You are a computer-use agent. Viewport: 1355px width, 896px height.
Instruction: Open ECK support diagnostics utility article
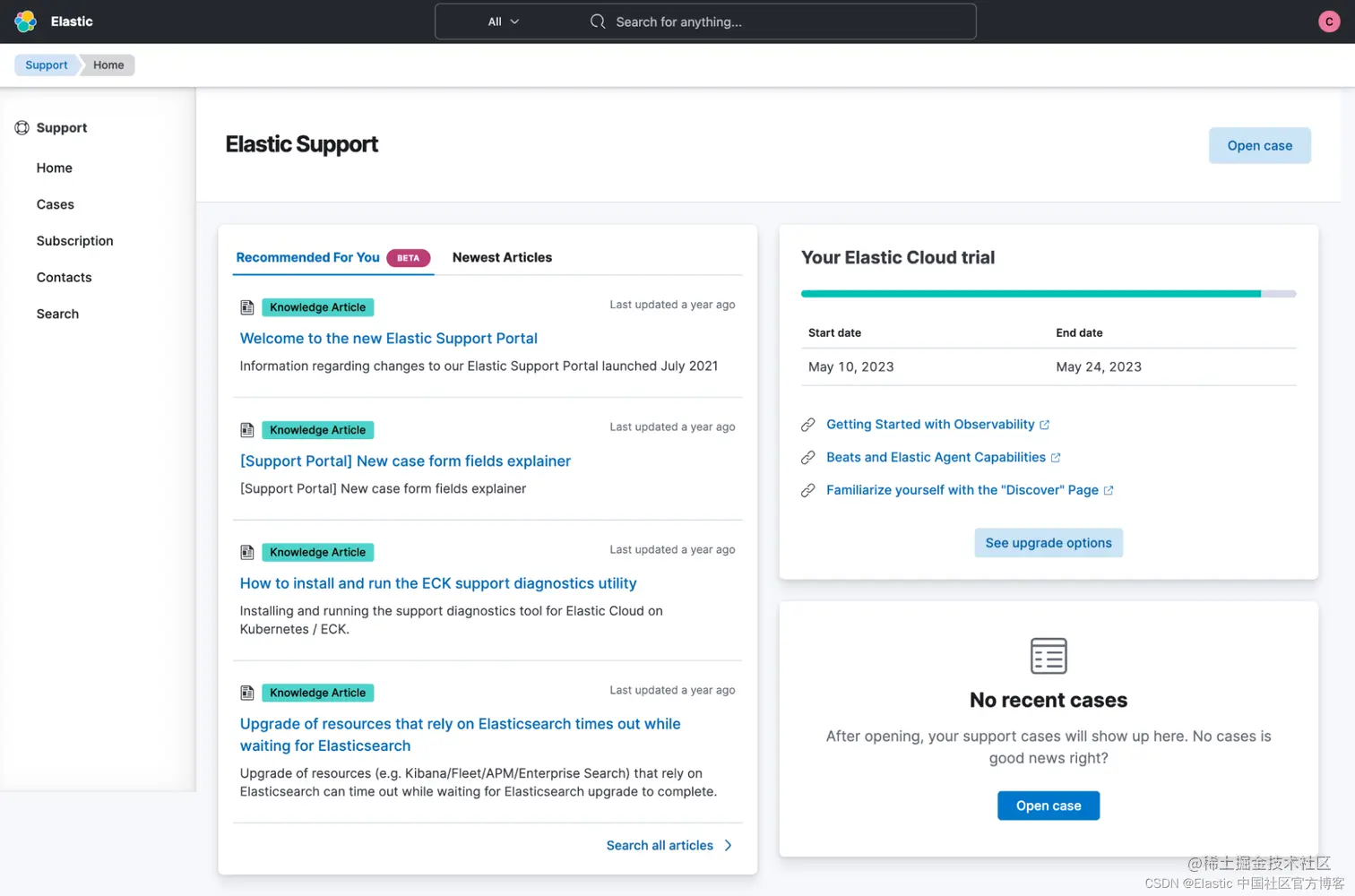(438, 583)
